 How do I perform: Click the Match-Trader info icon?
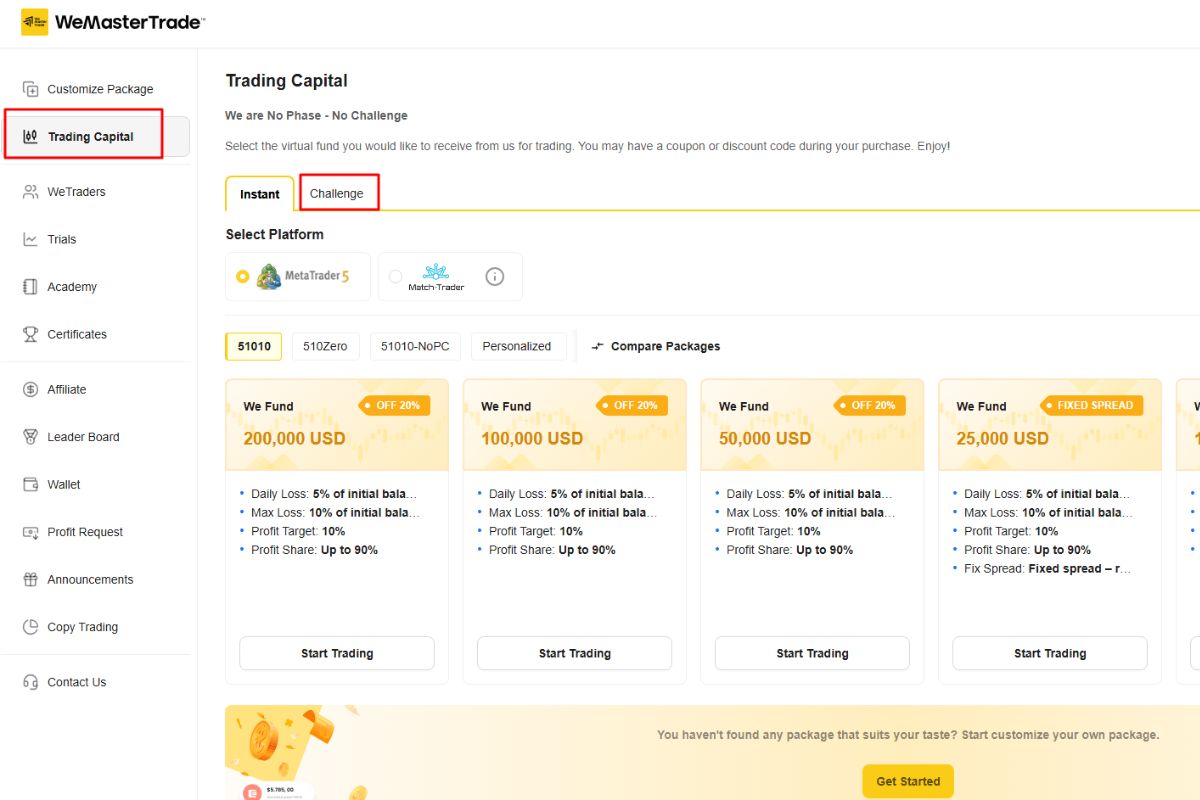point(494,277)
